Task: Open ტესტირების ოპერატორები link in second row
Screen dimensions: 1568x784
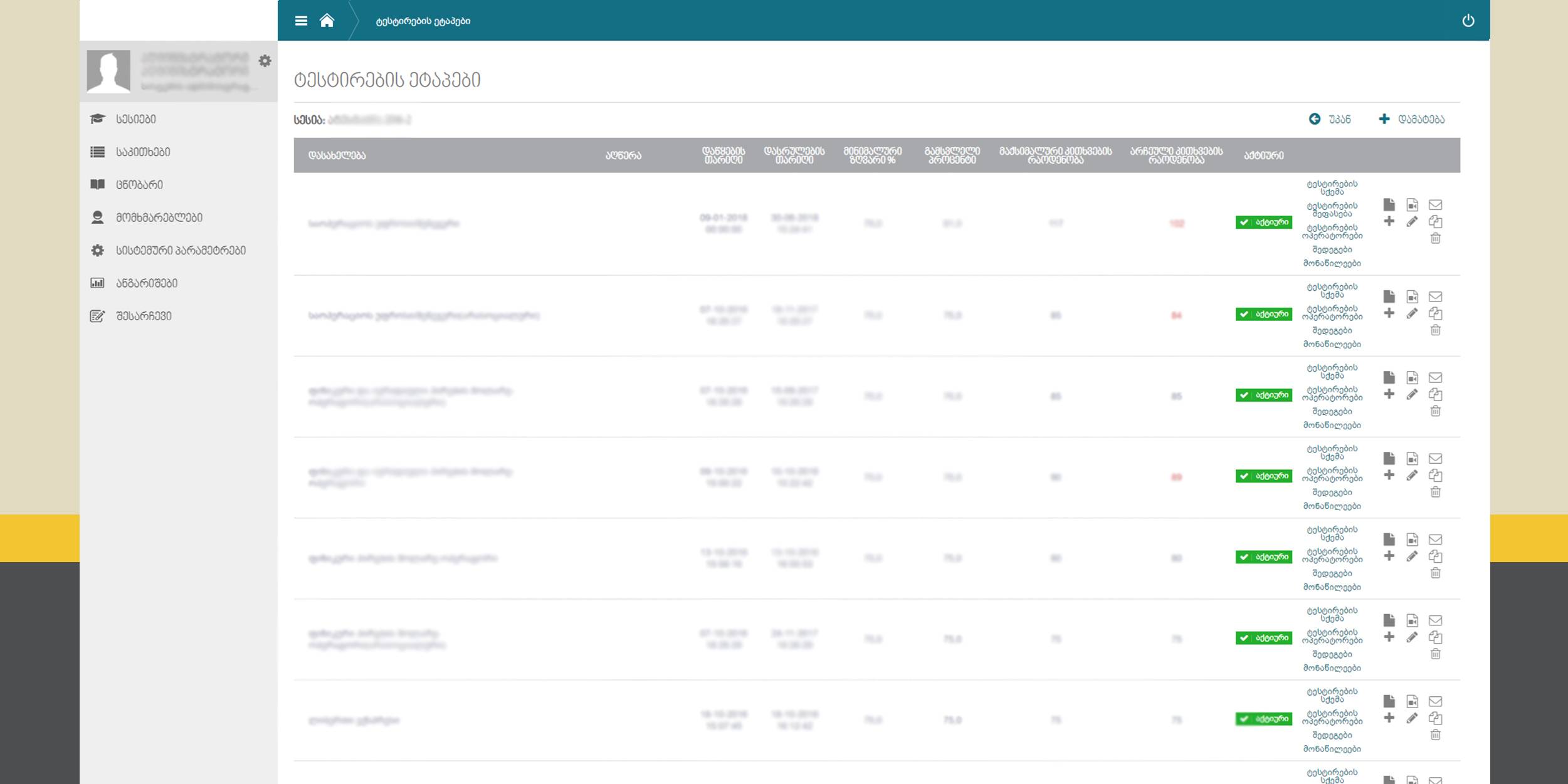Action: (1332, 313)
